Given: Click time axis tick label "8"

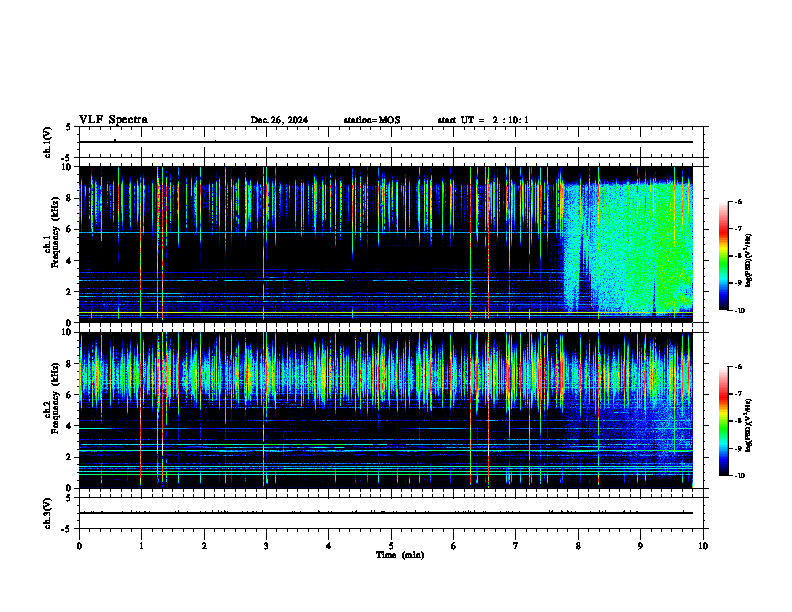Looking at the screenshot, I should 578,546.
